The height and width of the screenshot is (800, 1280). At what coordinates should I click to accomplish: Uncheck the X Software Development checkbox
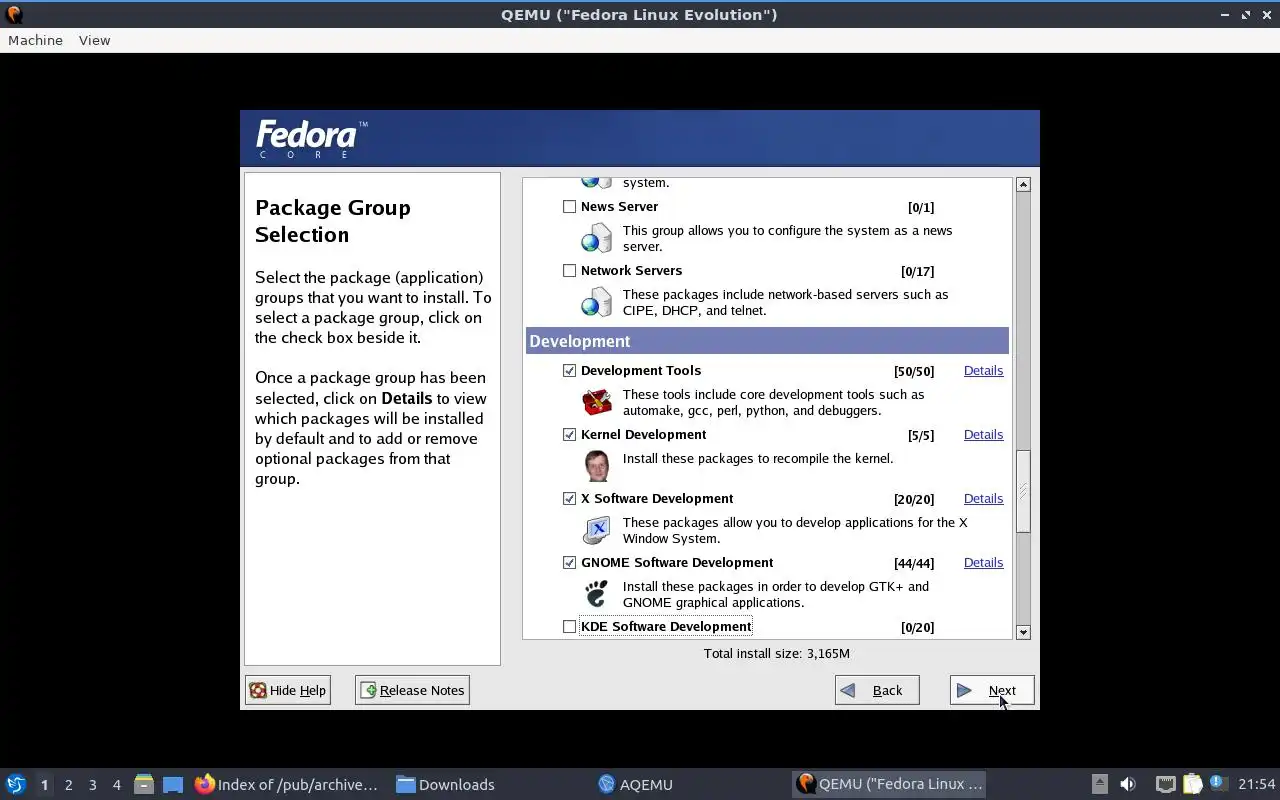click(x=569, y=498)
